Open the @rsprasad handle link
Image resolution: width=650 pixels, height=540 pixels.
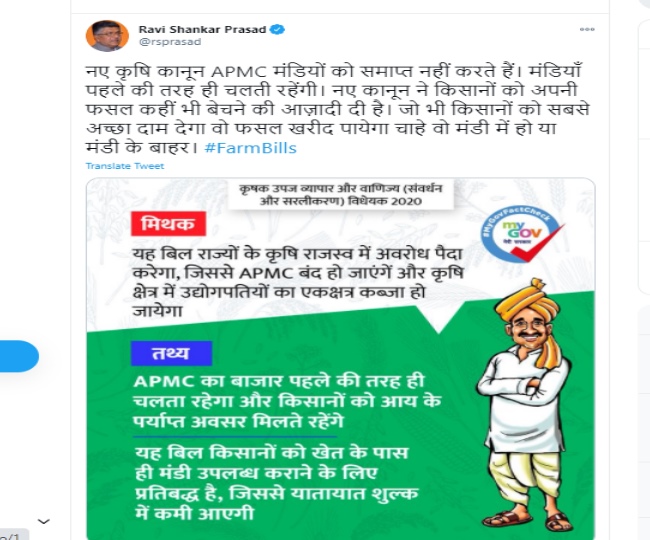[x=170, y=42]
